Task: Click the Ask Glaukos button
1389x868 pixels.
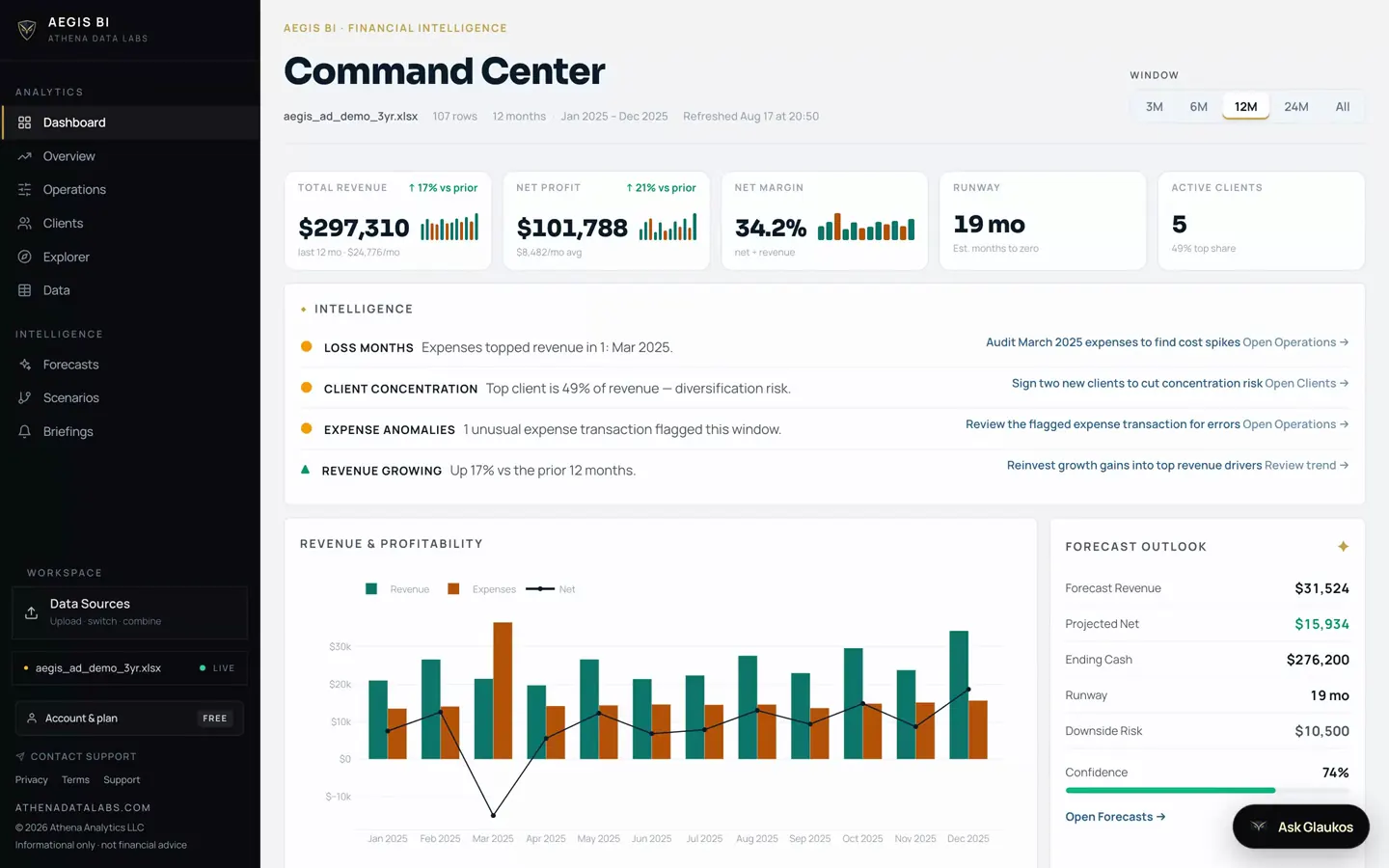Action: (x=1300, y=827)
